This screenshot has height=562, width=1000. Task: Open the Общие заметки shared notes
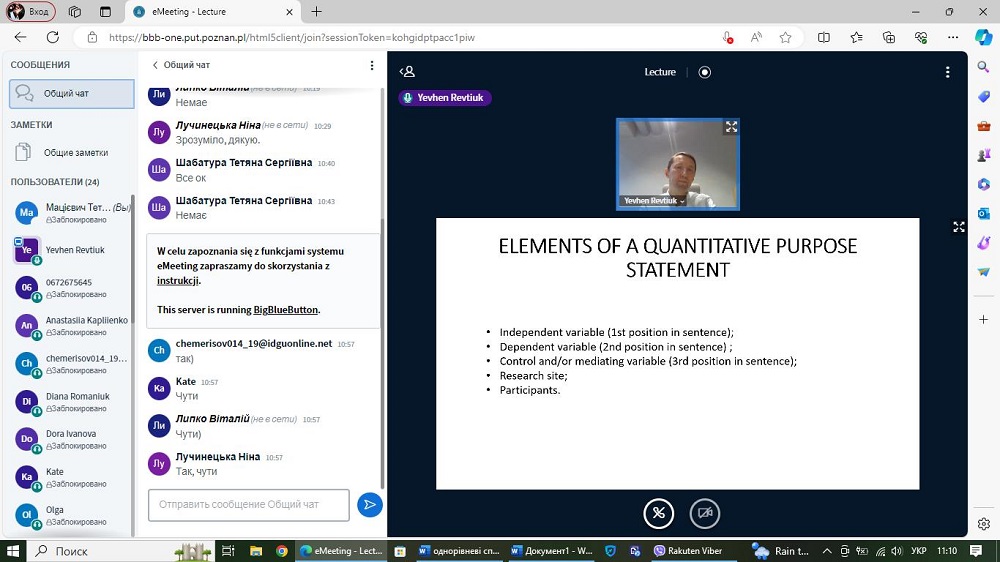[75, 153]
